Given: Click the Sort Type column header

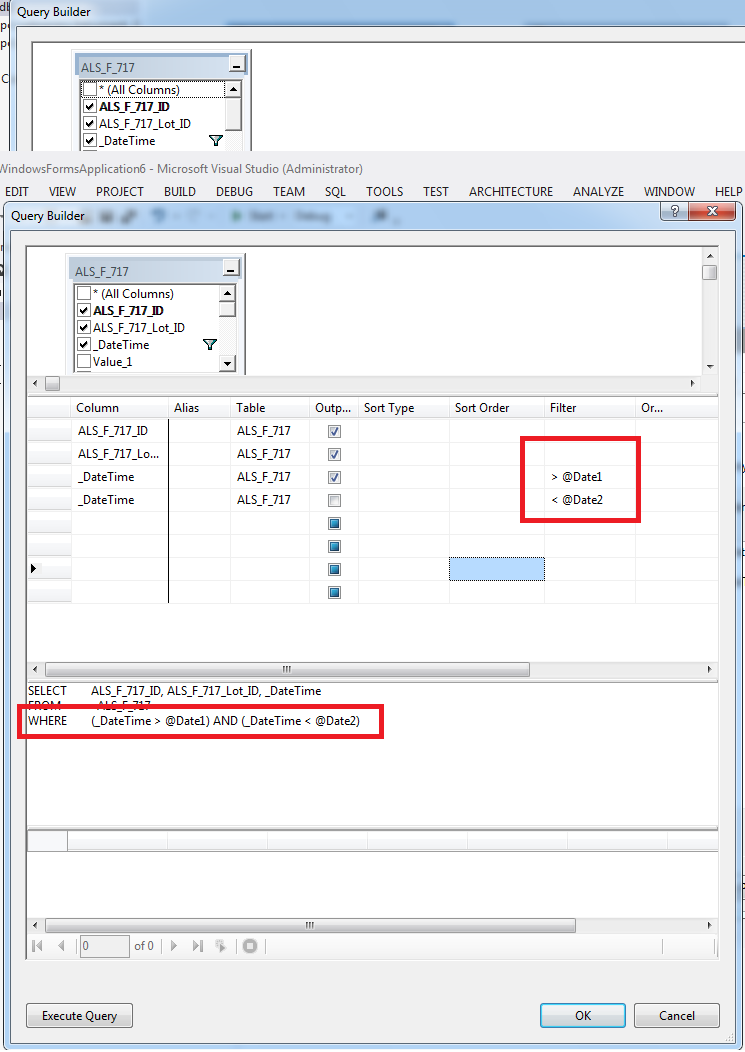Looking at the screenshot, I should [403, 407].
